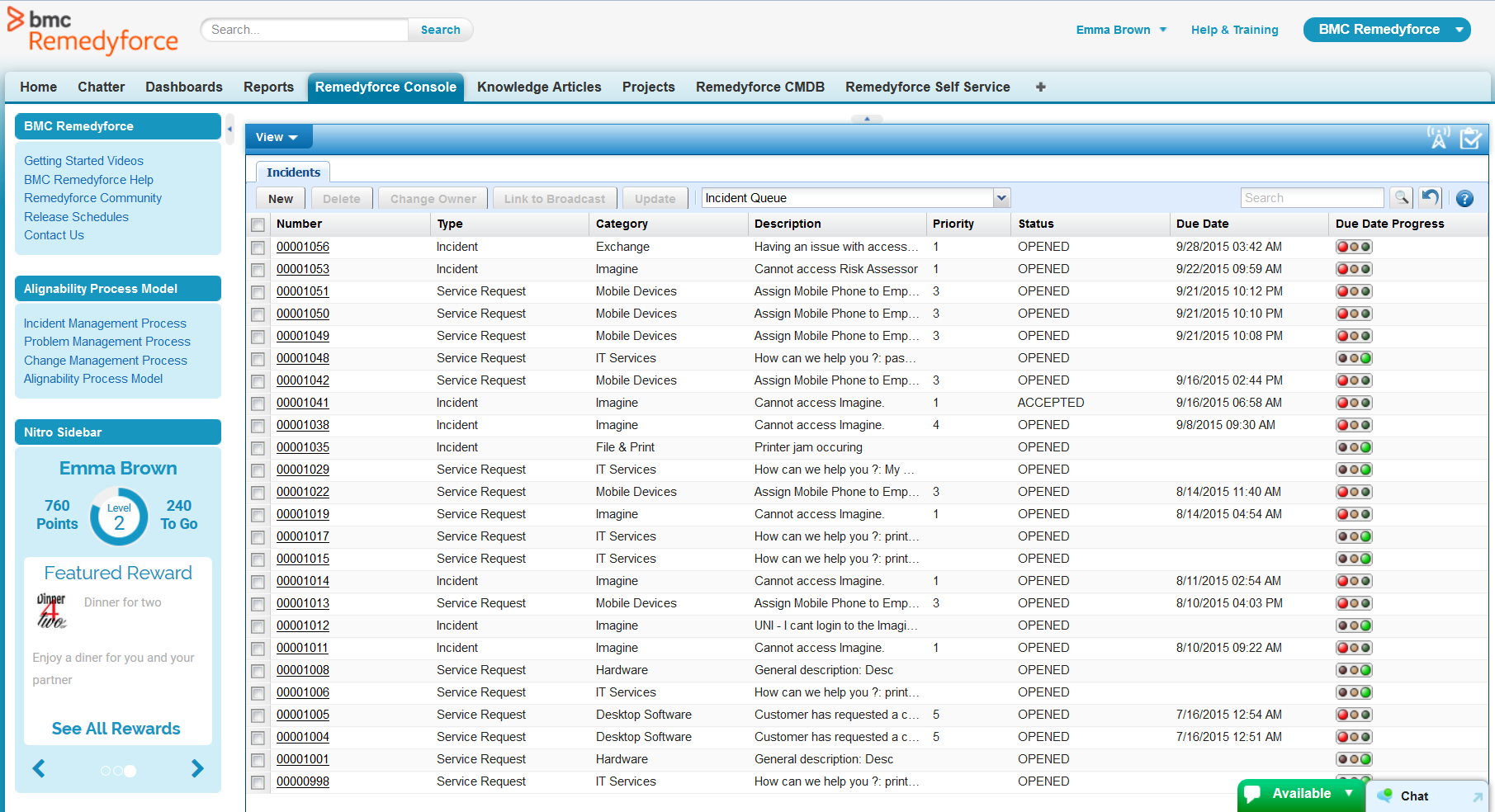Click the magnifier search icon in incident toolbar

click(x=1402, y=198)
